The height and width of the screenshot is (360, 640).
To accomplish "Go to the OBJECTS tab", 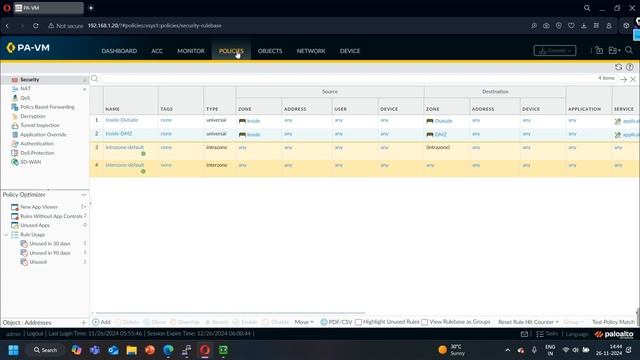I will (x=270, y=51).
